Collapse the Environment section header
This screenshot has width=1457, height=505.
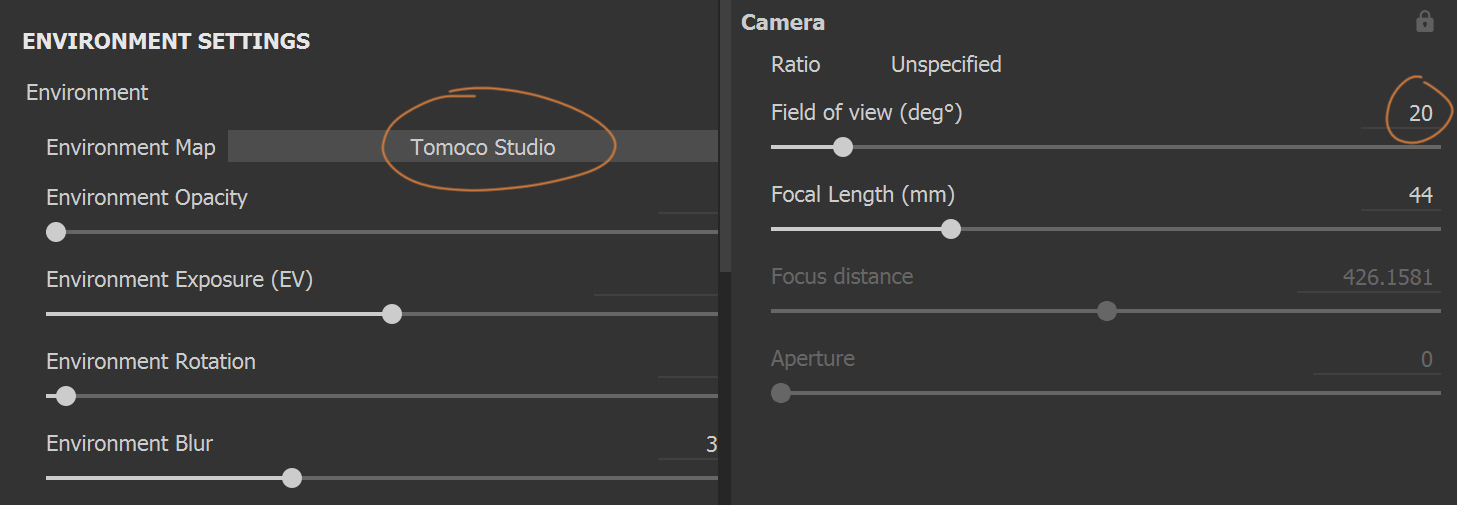click(87, 93)
